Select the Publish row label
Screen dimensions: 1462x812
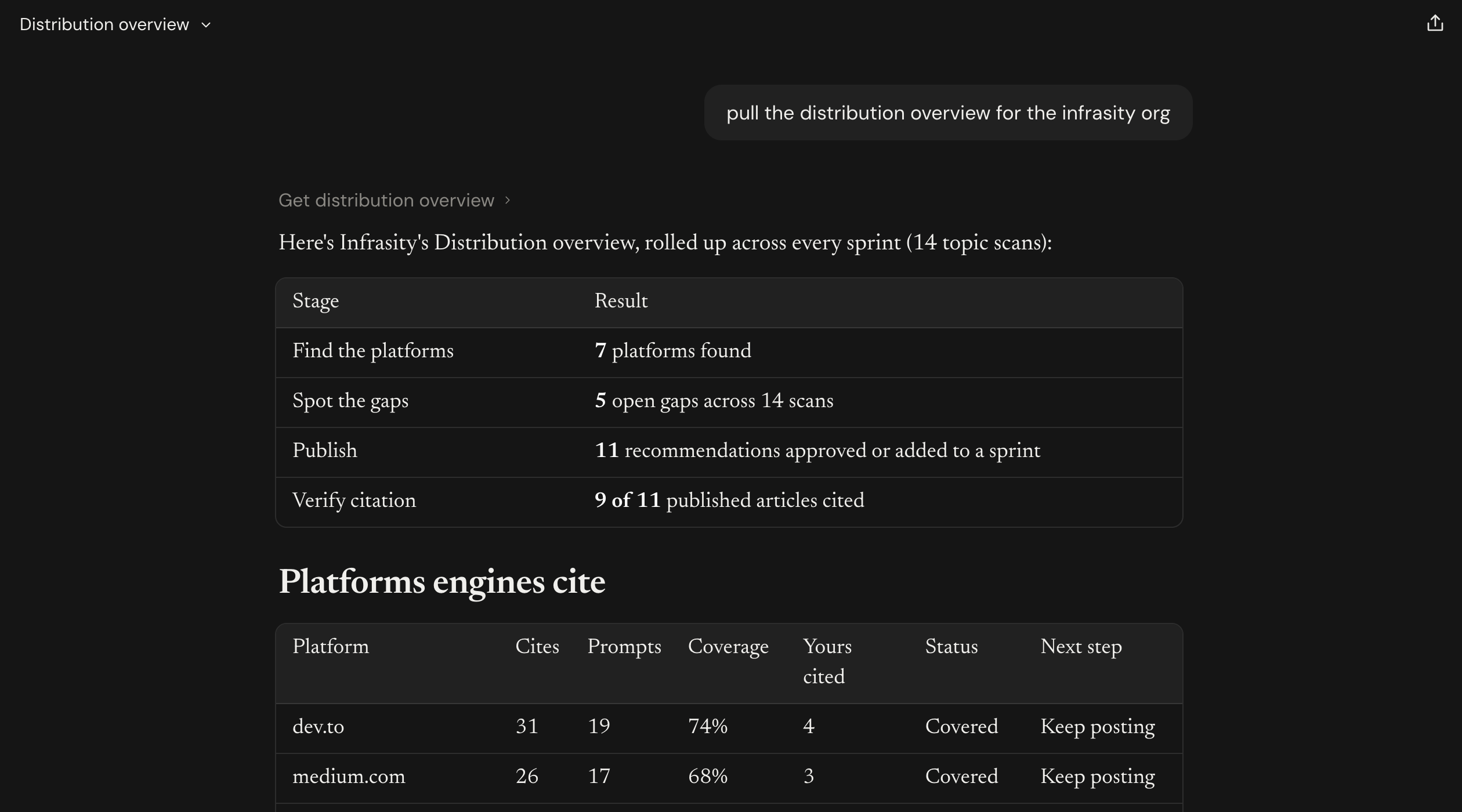click(x=325, y=450)
